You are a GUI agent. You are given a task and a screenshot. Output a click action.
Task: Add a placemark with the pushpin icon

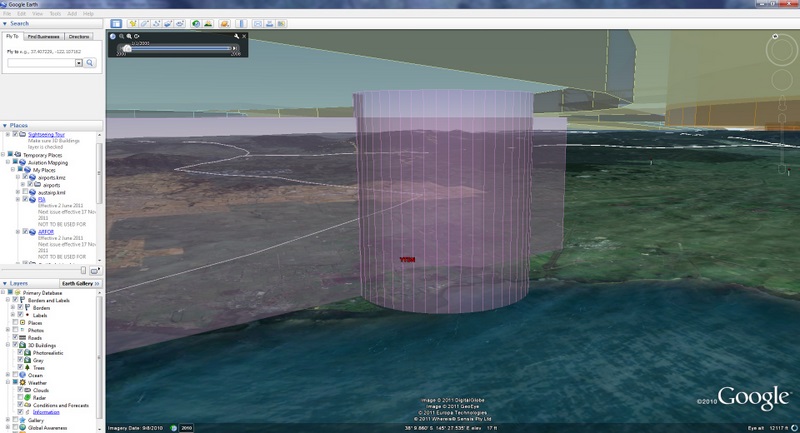click(x=133, y=23)
